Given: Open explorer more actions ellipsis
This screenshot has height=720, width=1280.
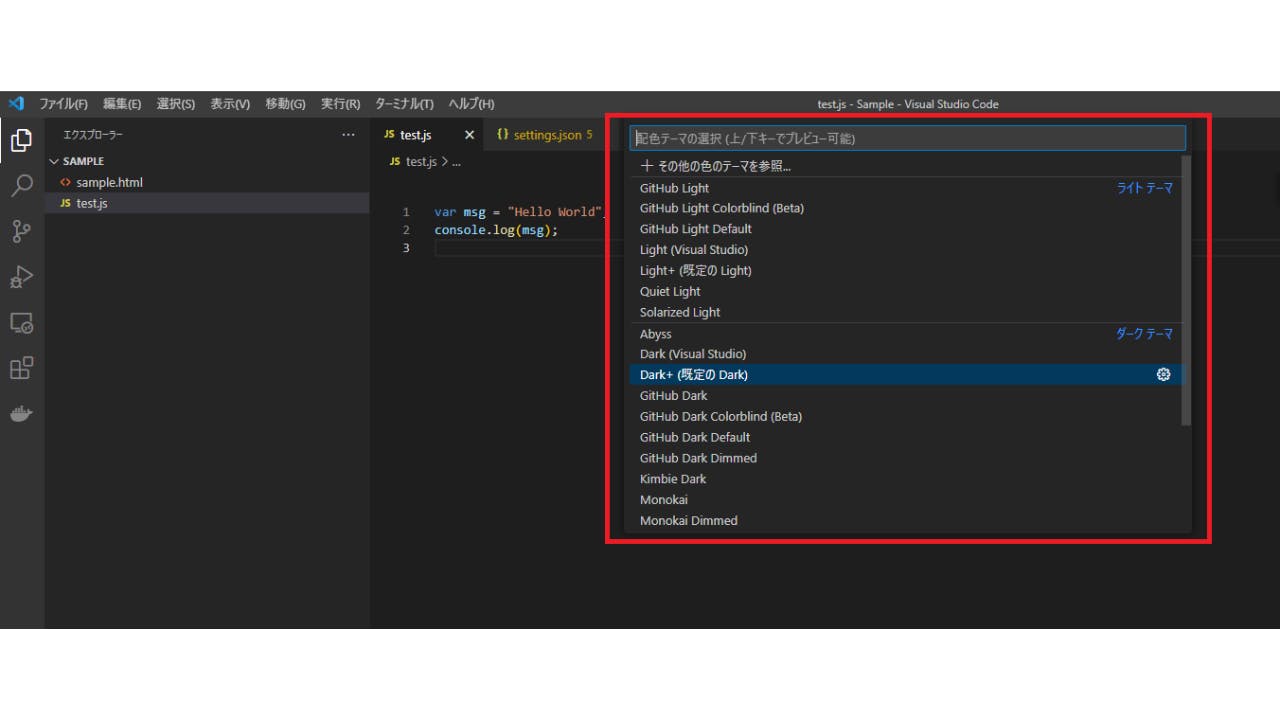Looking at the screenshot, I should coord(348,135).
